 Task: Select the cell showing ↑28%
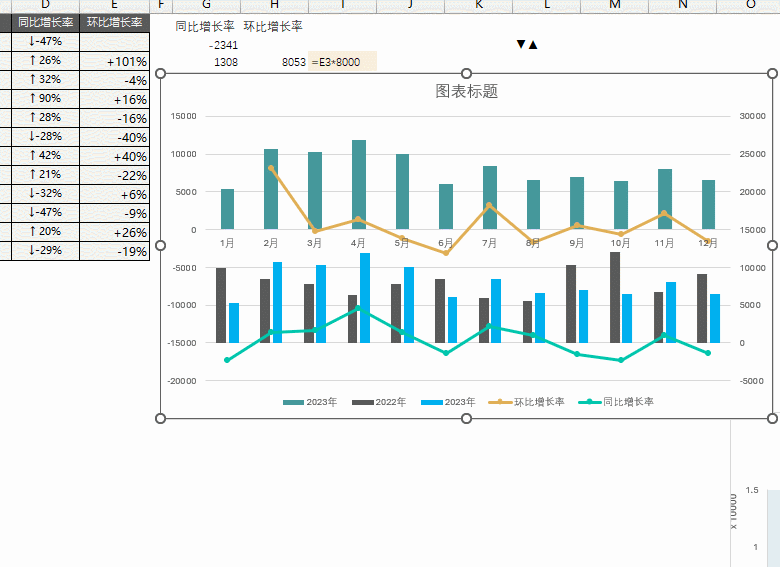click(45, 117)
